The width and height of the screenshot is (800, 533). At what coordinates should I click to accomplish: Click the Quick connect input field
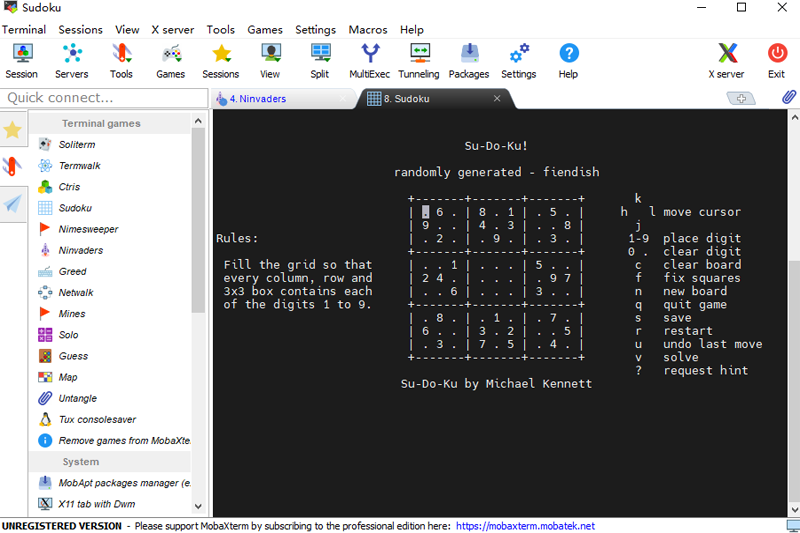104,97
